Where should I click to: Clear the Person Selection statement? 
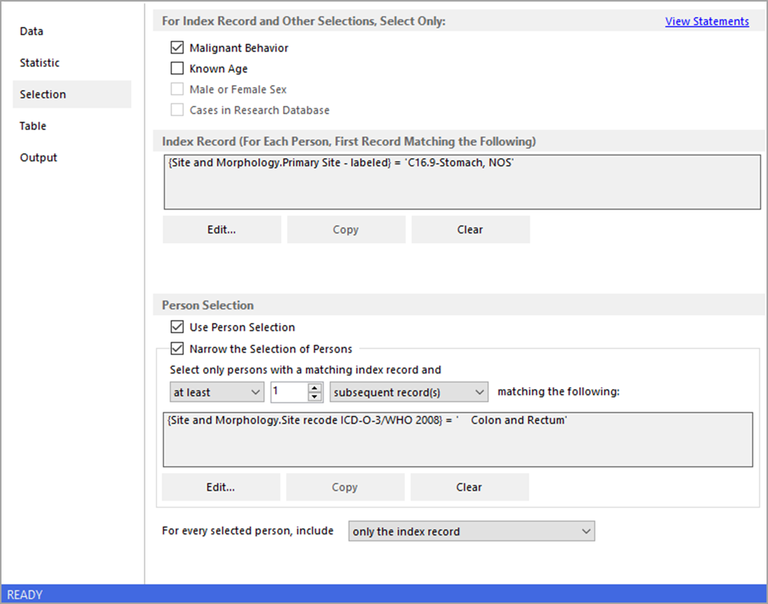[469, 487]
